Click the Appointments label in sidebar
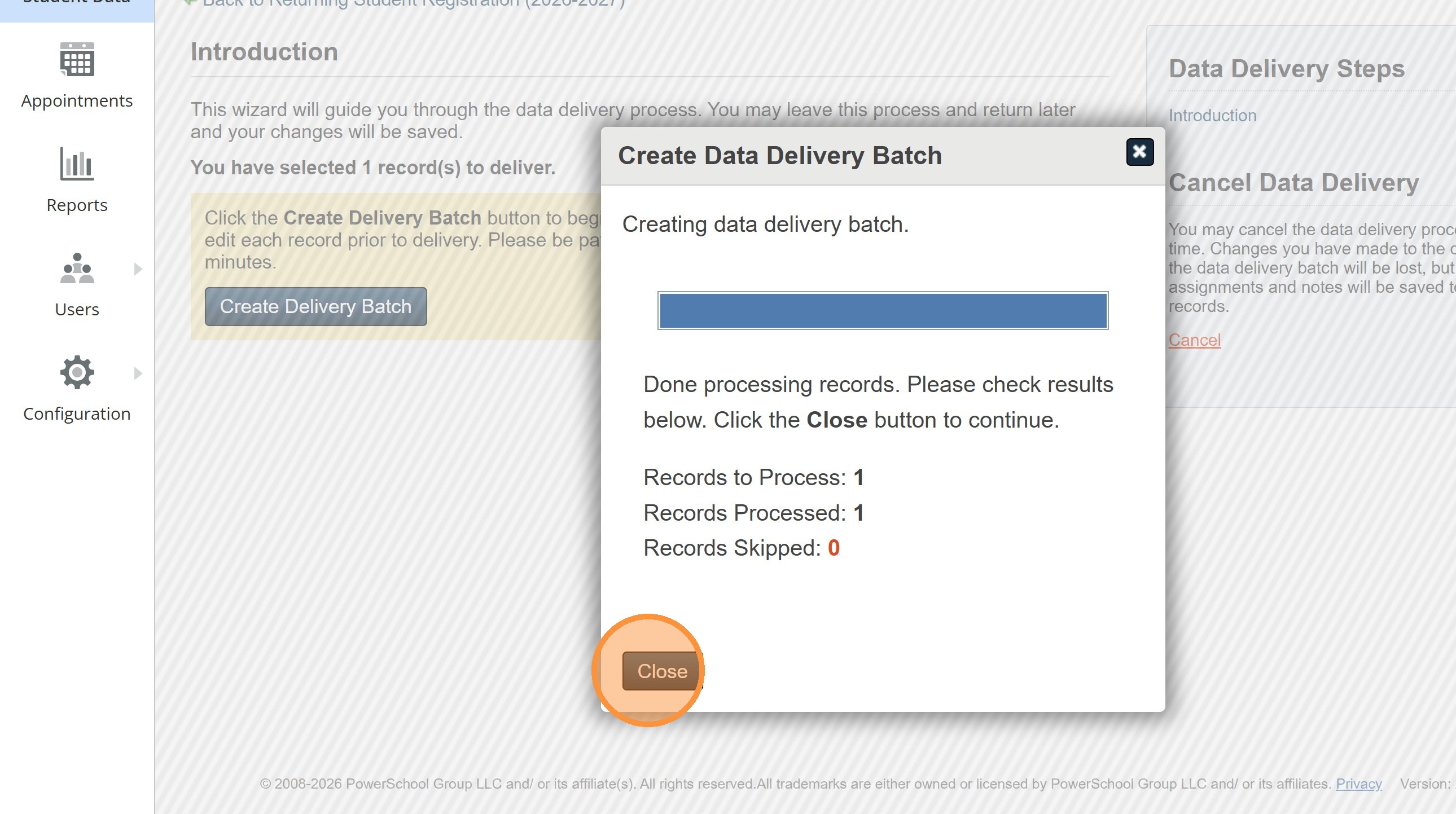Screen dimensions: 1456x814 pyautogui.click(x=77, y=100)
